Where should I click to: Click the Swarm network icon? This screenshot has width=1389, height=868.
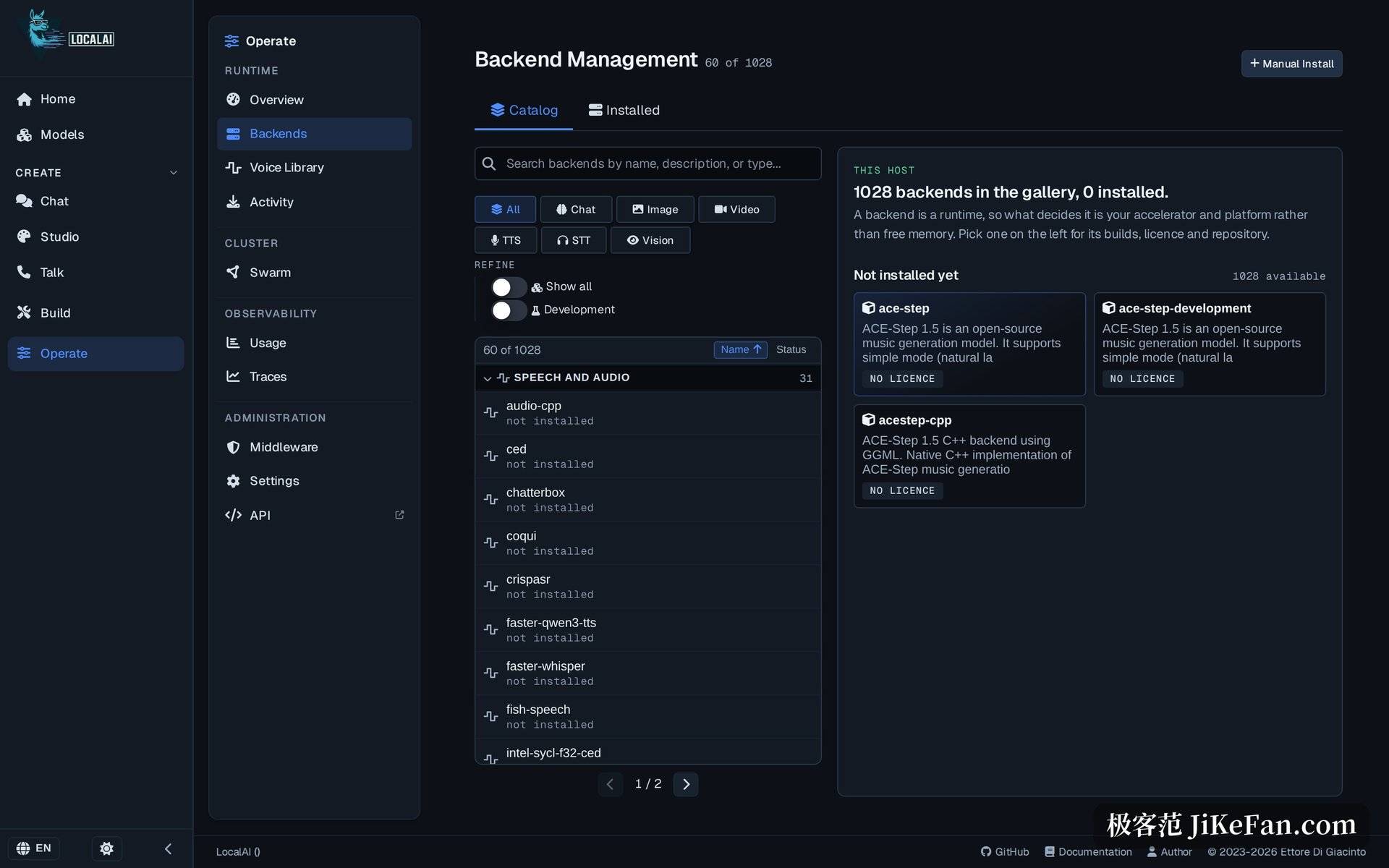coord(233,272)
